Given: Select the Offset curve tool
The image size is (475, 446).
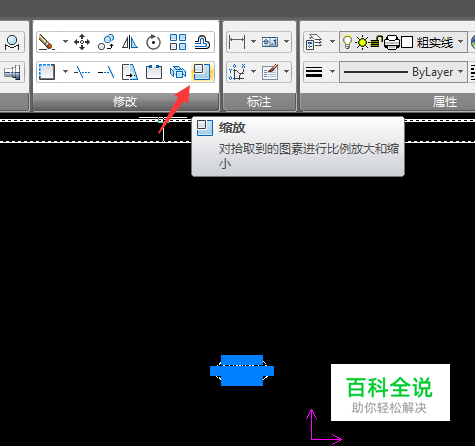Looking at the screenshot, I should tap(202, 42).
